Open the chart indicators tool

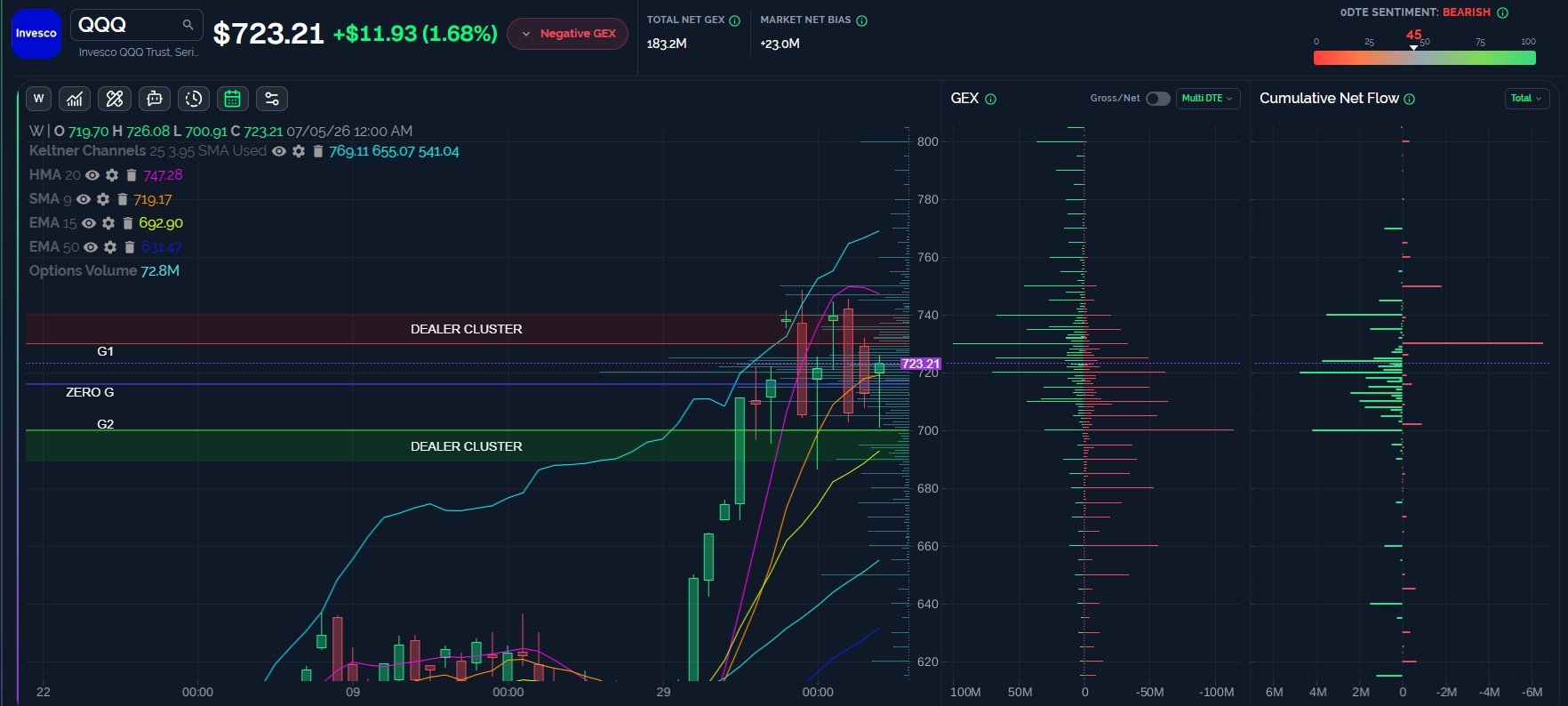click(75, 99)
